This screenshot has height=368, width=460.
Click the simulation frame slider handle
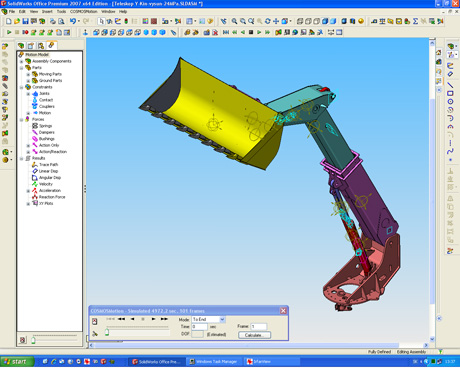click(107, 332)
